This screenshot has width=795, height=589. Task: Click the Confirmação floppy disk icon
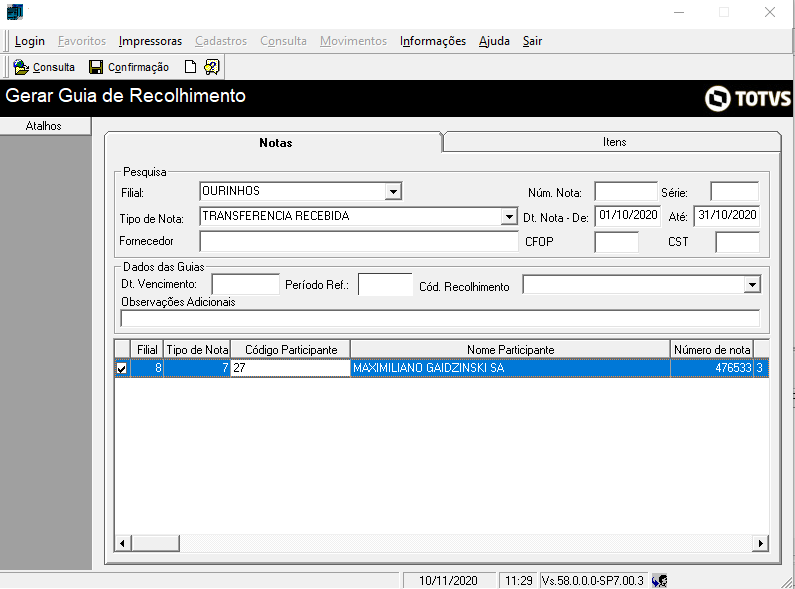[x=96, y=67]
